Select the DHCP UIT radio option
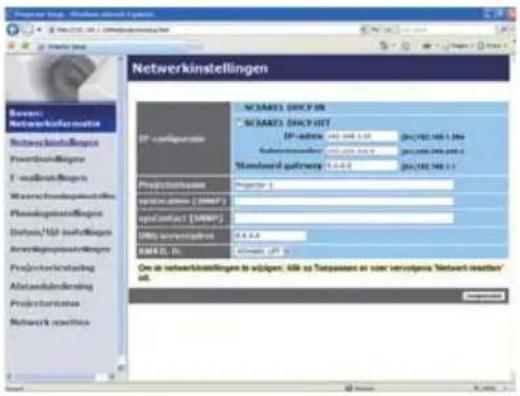520x396 pixels. (239, 123)
